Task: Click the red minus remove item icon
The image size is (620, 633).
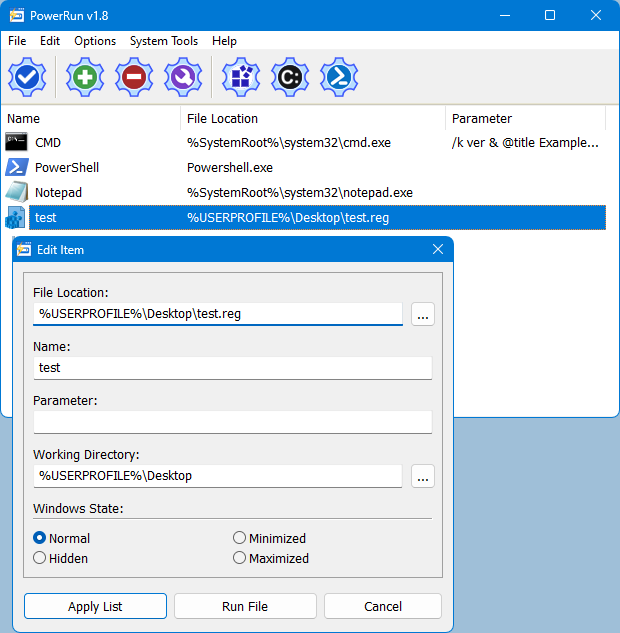Action: pyautogui.click(x=135, y=77)
